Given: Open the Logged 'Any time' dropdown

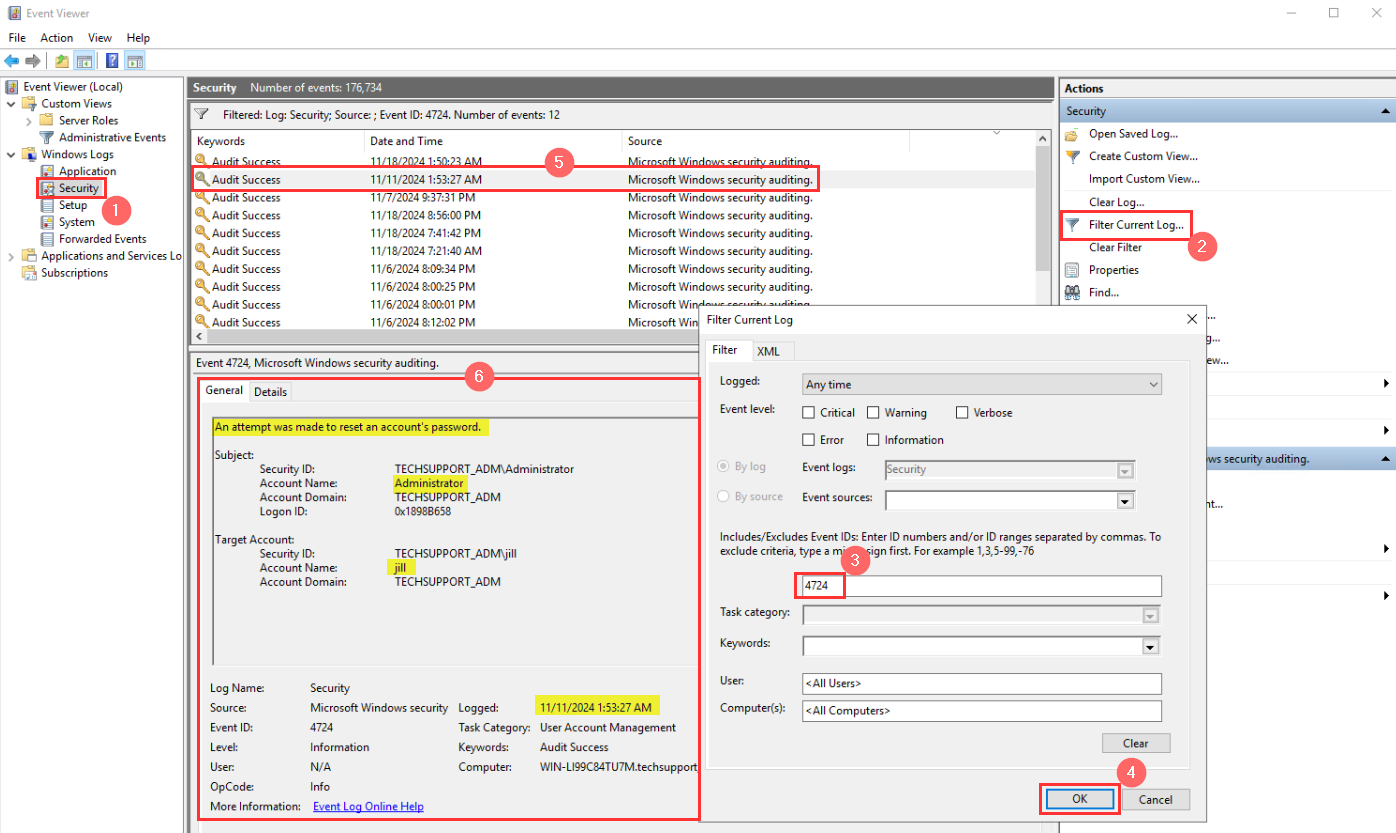Looking at the screenshot, I should pos(1150,384).
